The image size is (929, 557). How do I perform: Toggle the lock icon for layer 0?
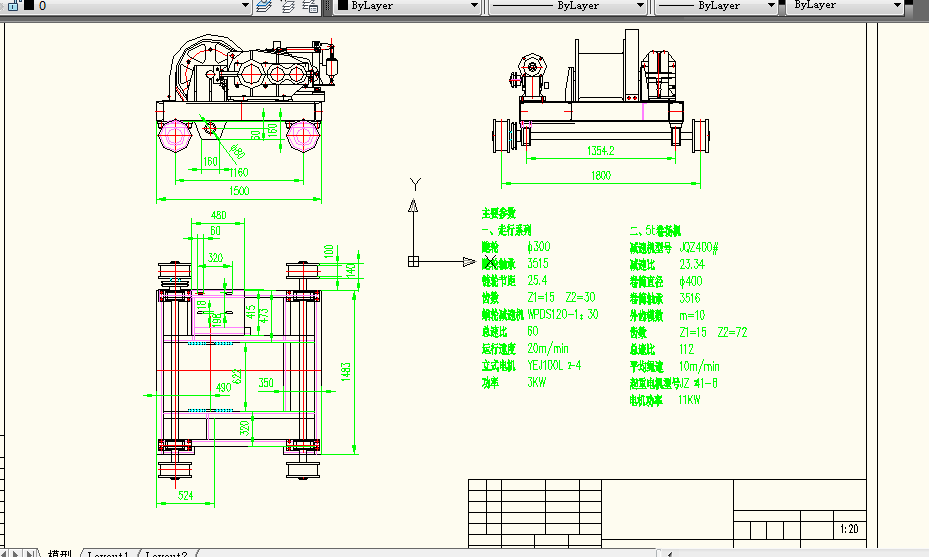click(12, 5)
